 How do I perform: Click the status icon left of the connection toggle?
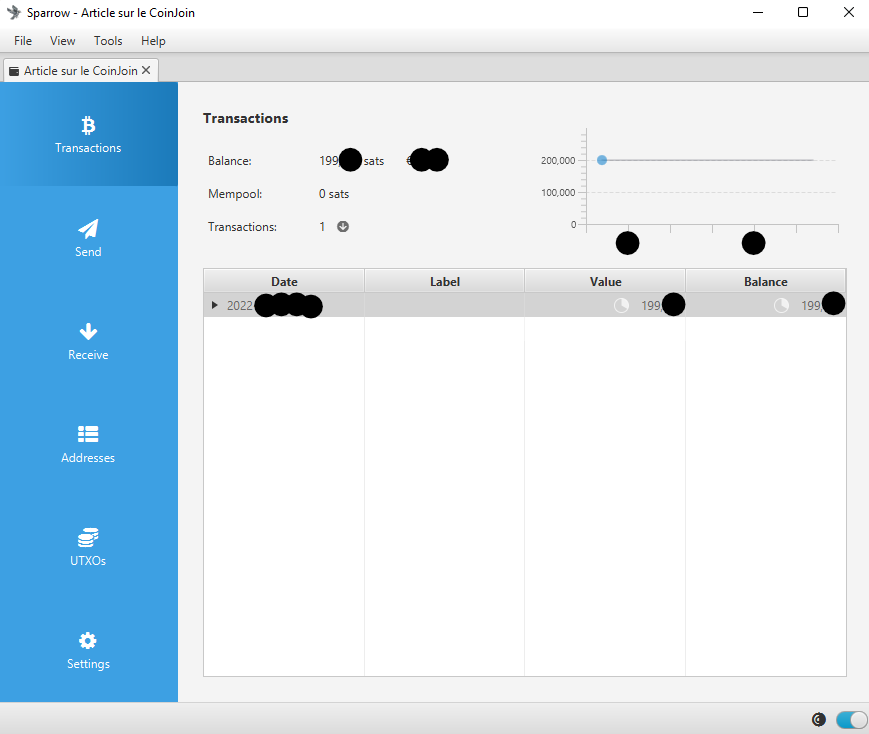(819, 719)
